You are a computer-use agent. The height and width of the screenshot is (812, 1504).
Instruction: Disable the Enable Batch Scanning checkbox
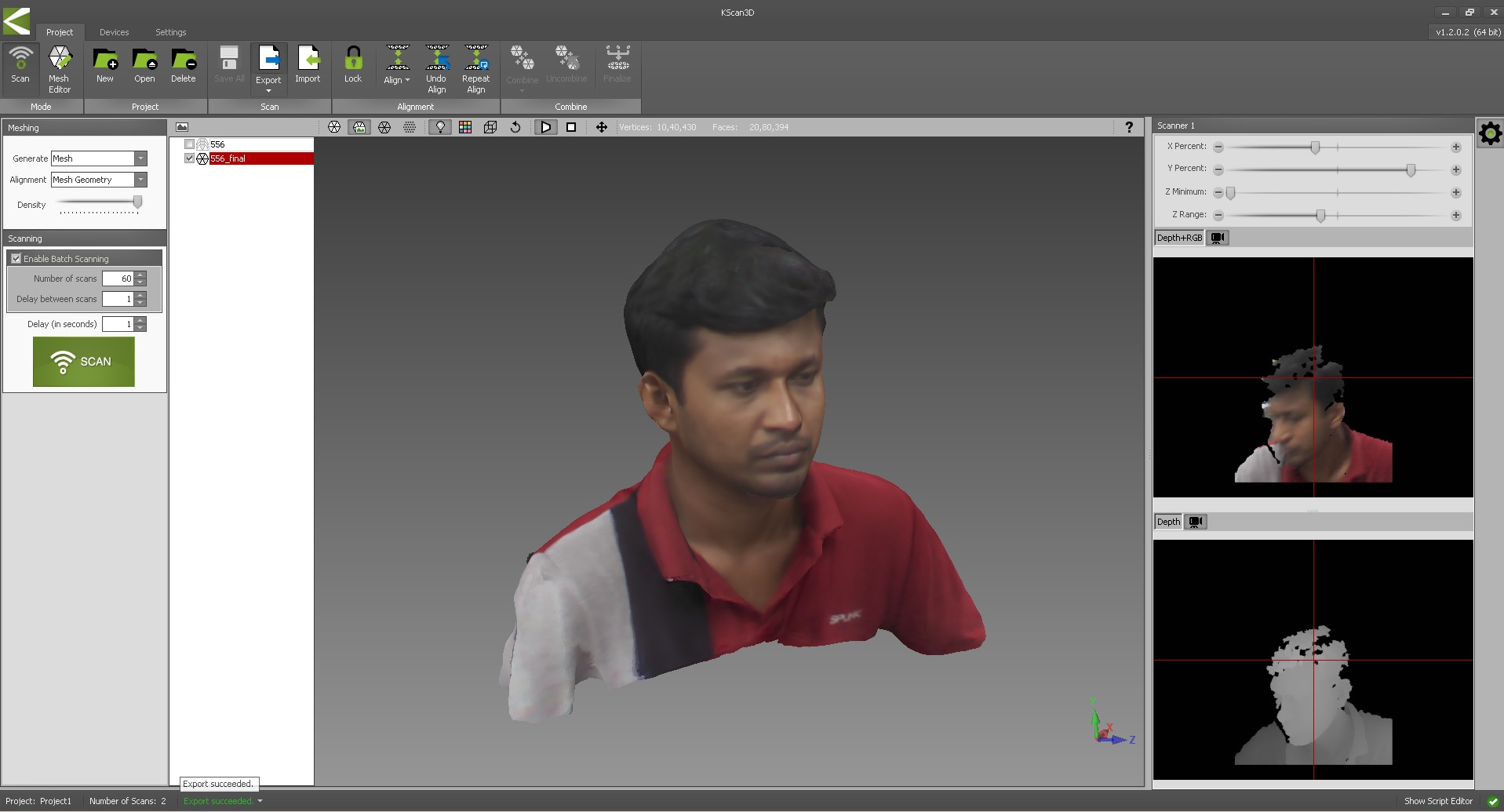click(x=16, y=258)
